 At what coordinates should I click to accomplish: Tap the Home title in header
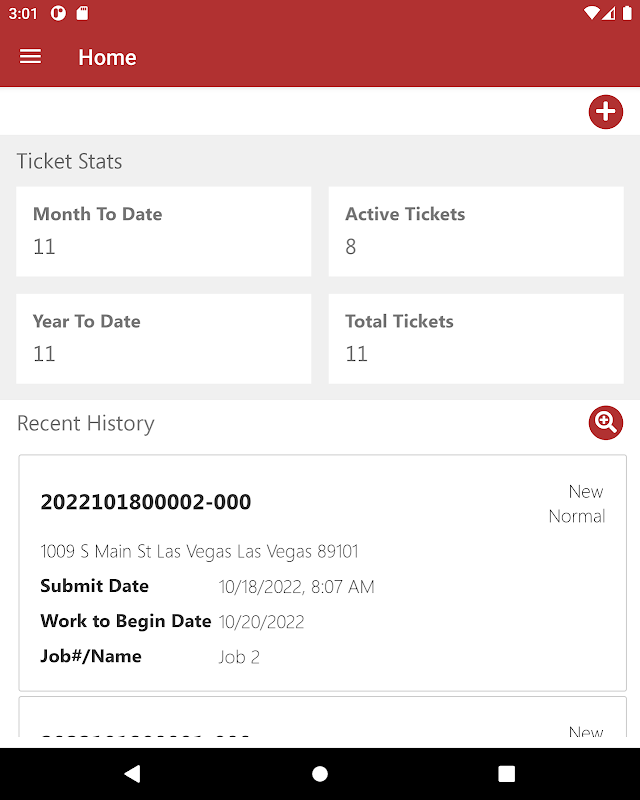[107, 57]
